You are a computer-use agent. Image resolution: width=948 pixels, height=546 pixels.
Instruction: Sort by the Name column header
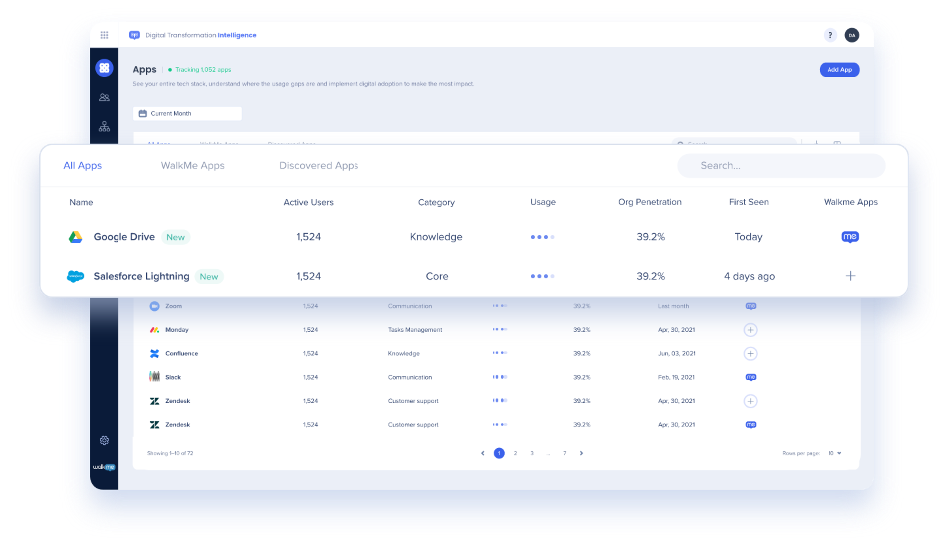(x=81, y=203)
